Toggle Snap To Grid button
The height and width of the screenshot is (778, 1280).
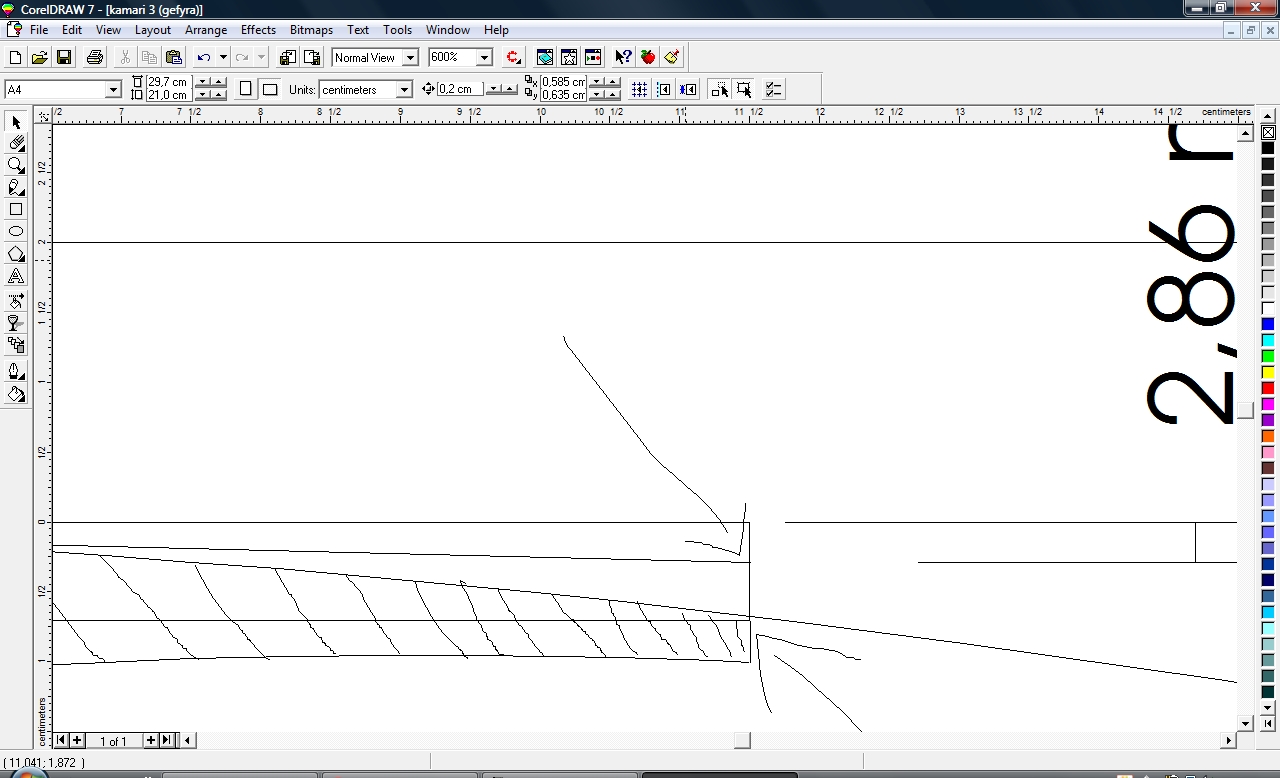click(x=639, y=90)
